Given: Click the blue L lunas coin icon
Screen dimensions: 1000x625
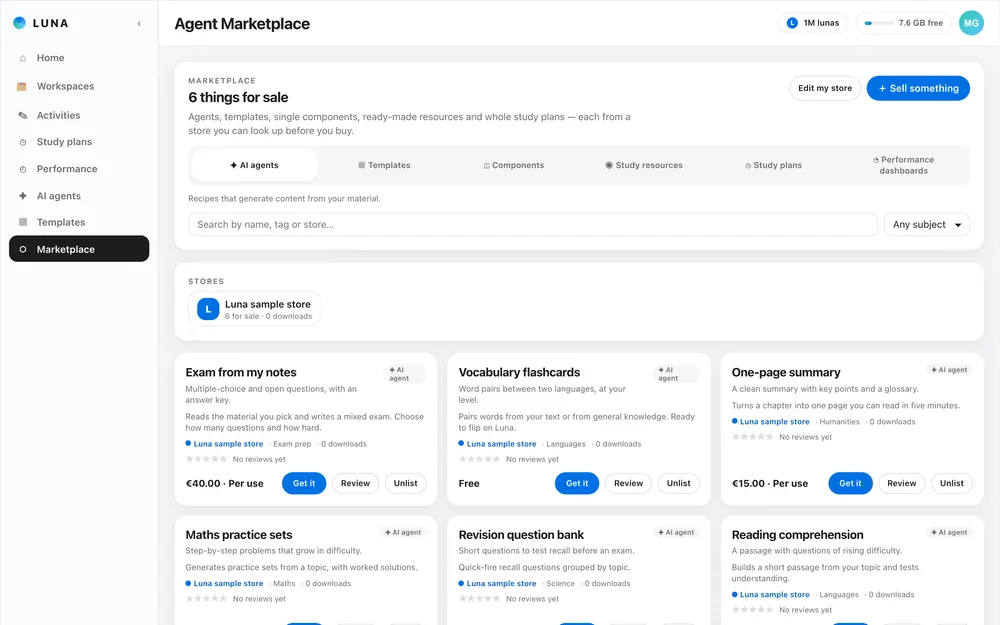Looking at the screenshot, I should [792, 23].
